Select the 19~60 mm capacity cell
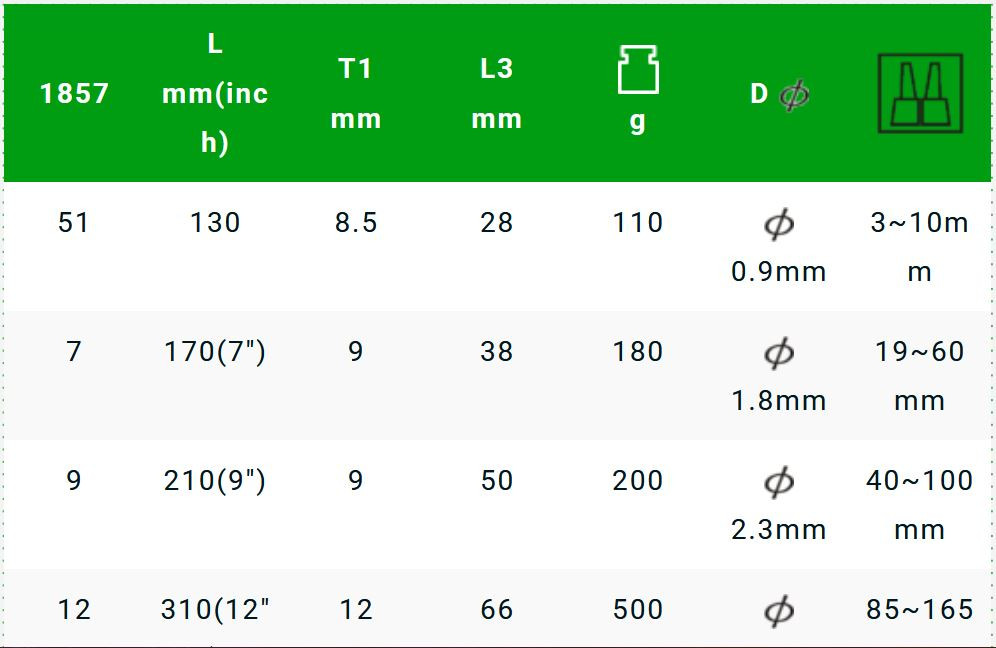This screenshot has height=648, width=996. click(x=919, y=375)
